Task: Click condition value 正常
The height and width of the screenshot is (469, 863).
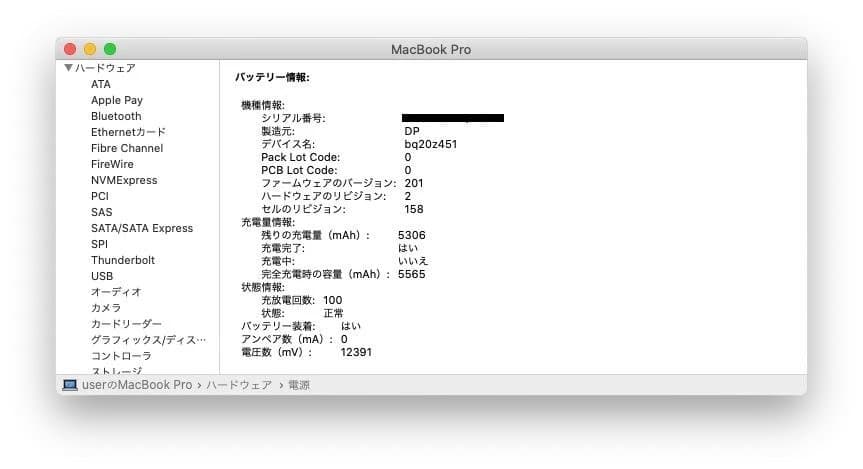Action: point(334,313)
